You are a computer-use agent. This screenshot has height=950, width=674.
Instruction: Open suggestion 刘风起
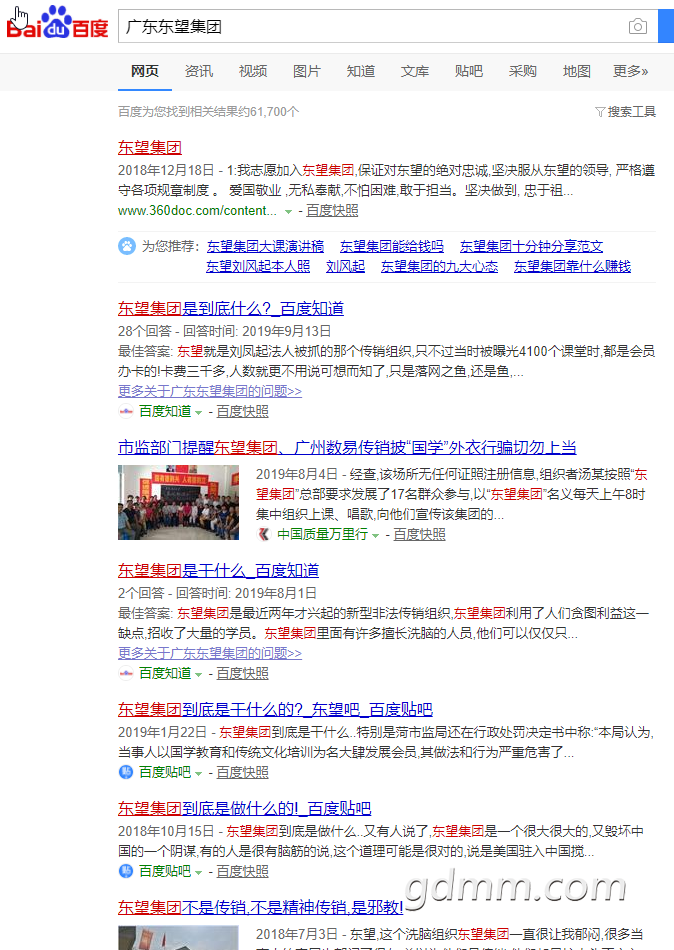tap(345, 267)
